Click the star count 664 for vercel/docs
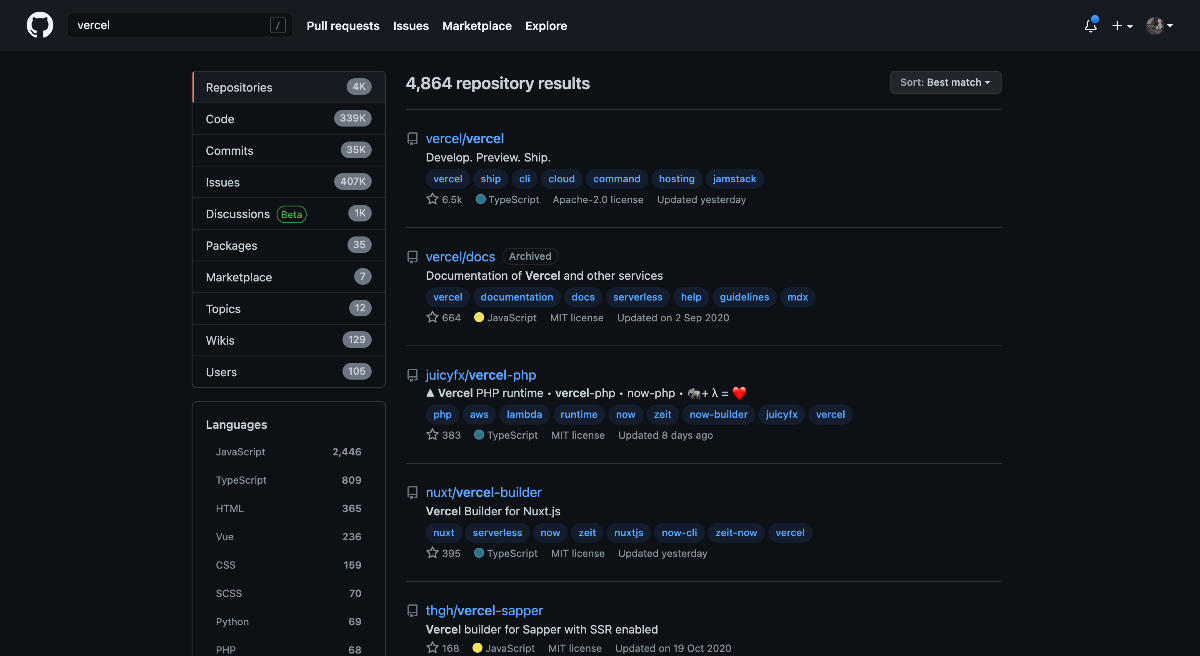 [444, 317]
